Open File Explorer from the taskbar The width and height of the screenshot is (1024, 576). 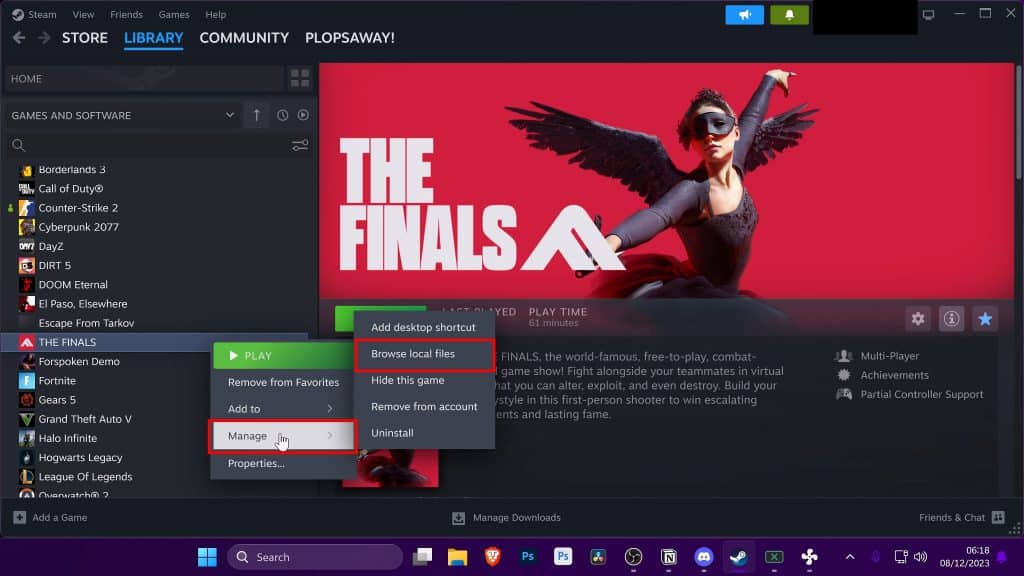click(457, 557)
